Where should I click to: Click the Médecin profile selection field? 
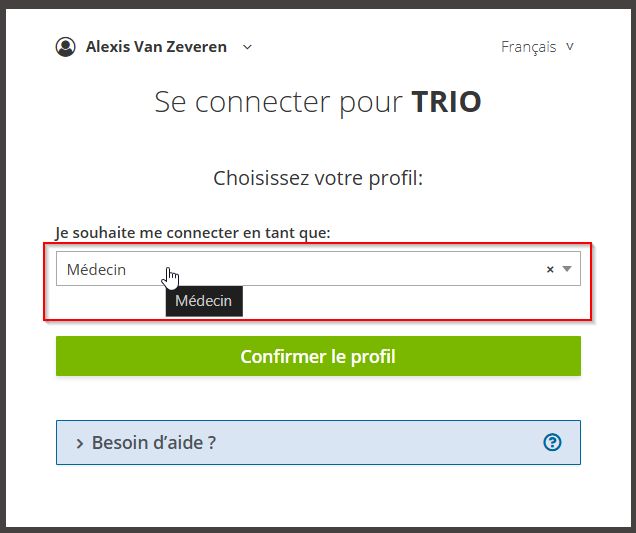click(x=318, y=269)
